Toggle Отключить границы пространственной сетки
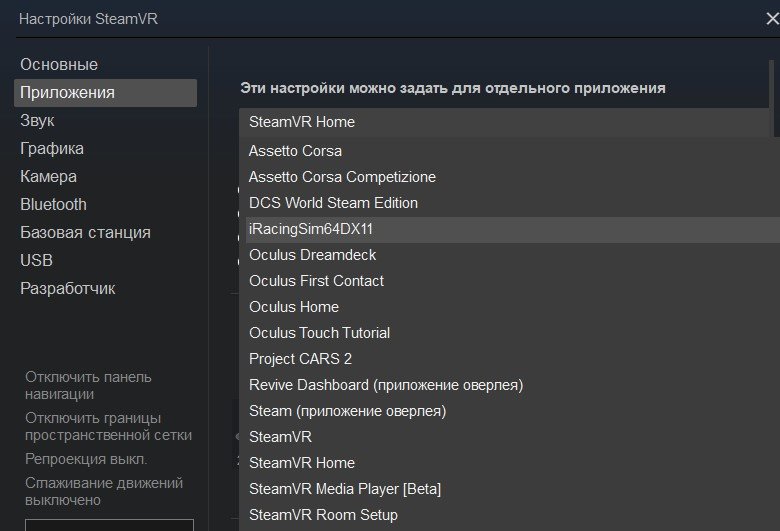Image resolution: width=780 pixels, height=531 pixels. coord(108,427)
